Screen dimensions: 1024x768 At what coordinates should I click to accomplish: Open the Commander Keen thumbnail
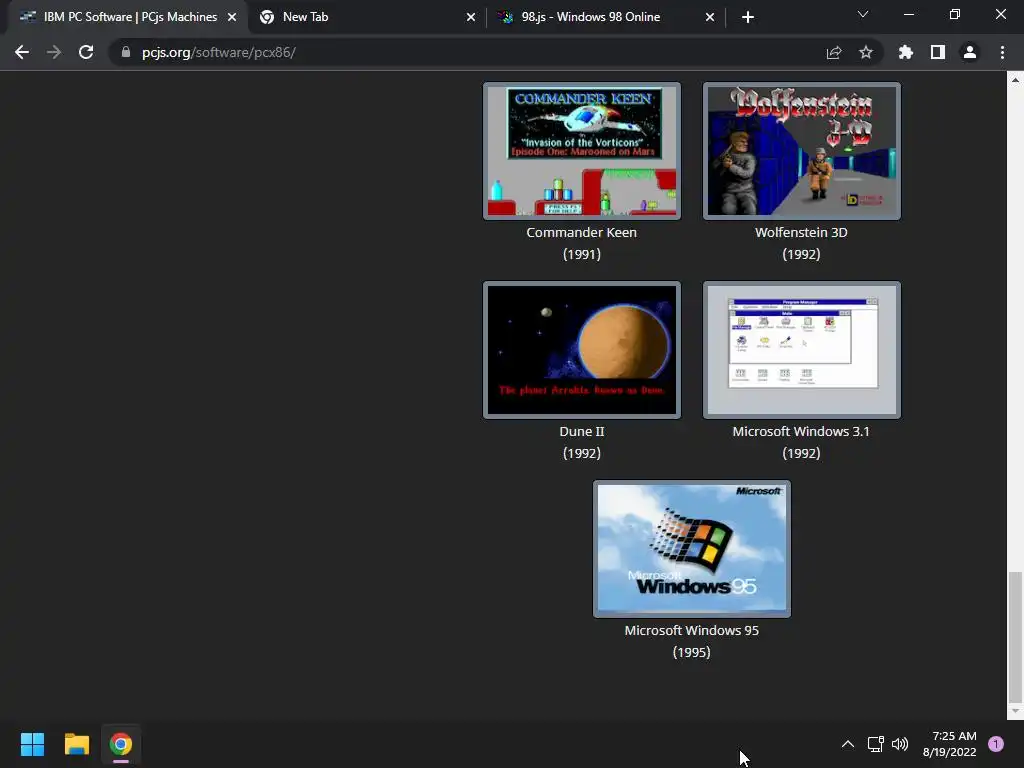[x=582, y=151]
